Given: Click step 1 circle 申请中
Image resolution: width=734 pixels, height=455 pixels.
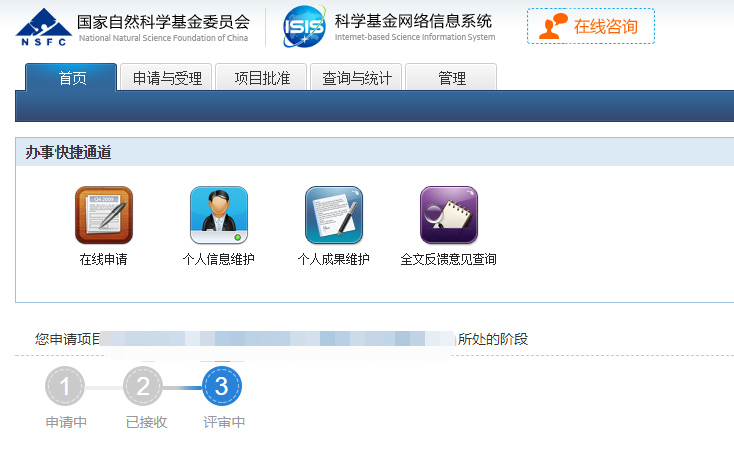Looking at the screenshot, I should 65,386.
